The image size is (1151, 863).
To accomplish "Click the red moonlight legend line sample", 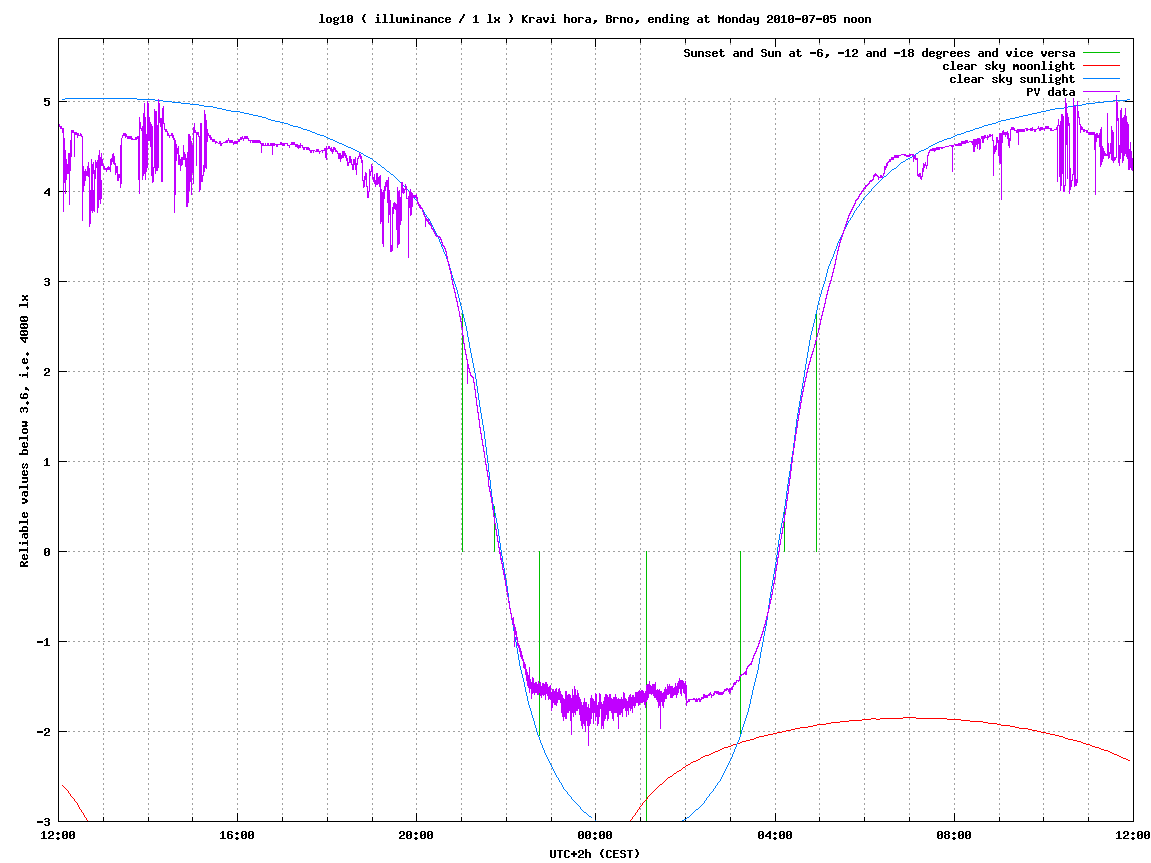I will click(1101, 66).
